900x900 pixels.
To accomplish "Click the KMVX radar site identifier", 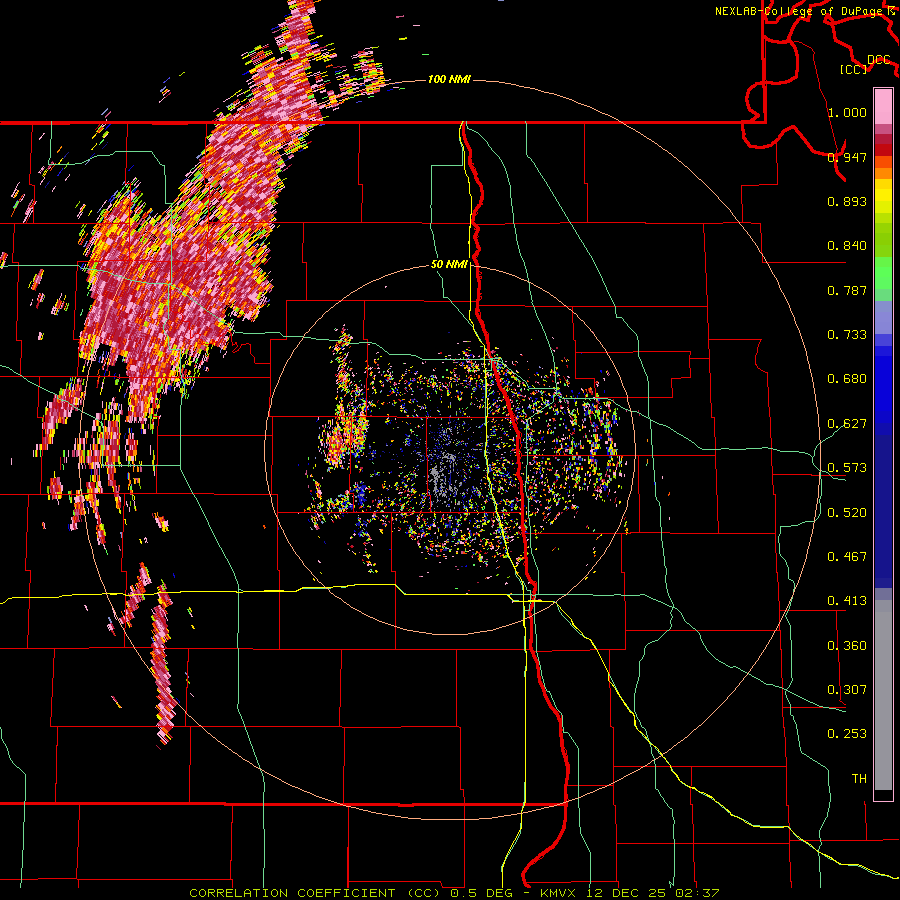I will pos(560,893).
